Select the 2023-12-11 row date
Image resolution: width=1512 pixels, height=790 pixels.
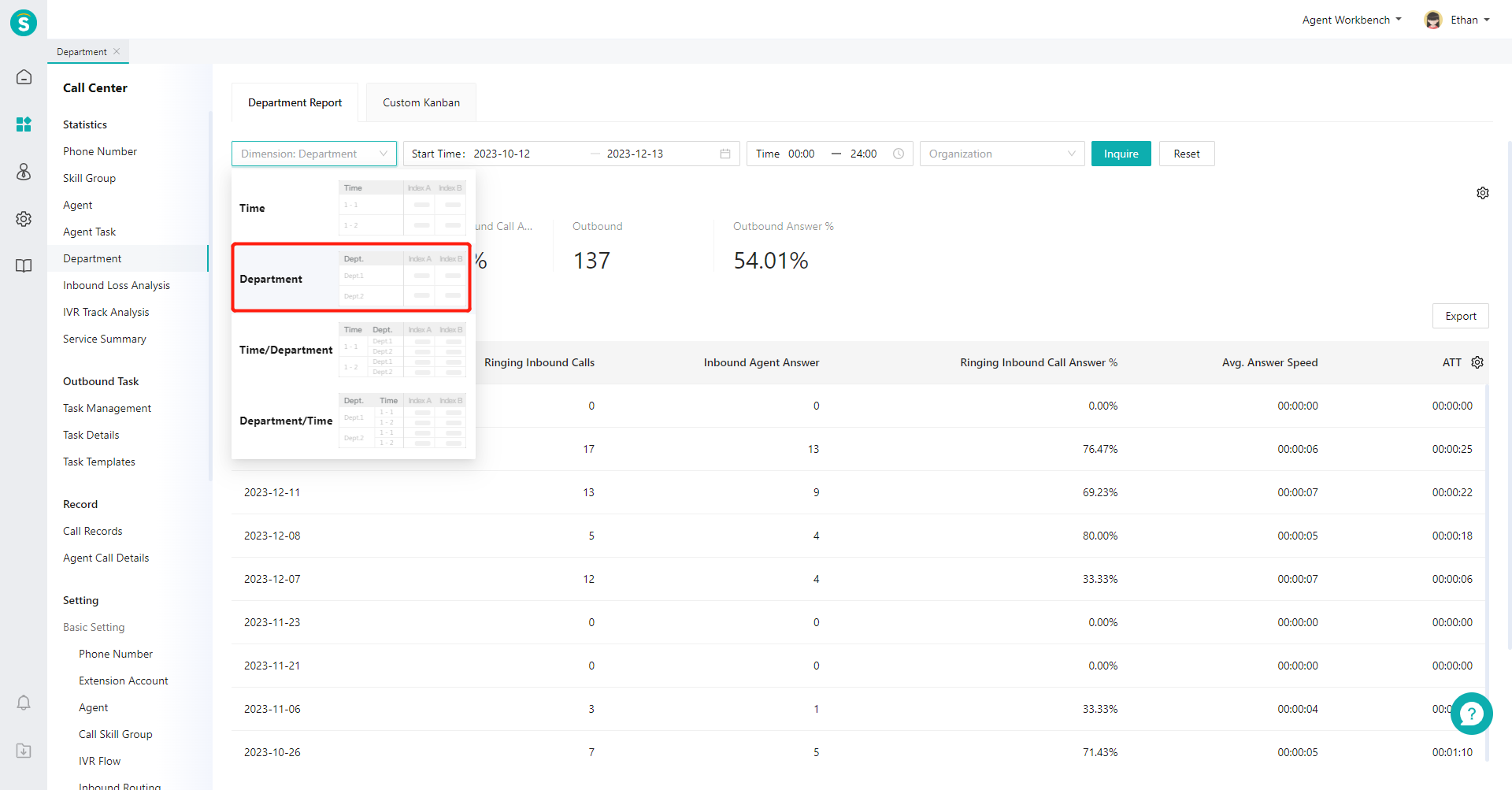pyautogui.click(x=272, y=492)
